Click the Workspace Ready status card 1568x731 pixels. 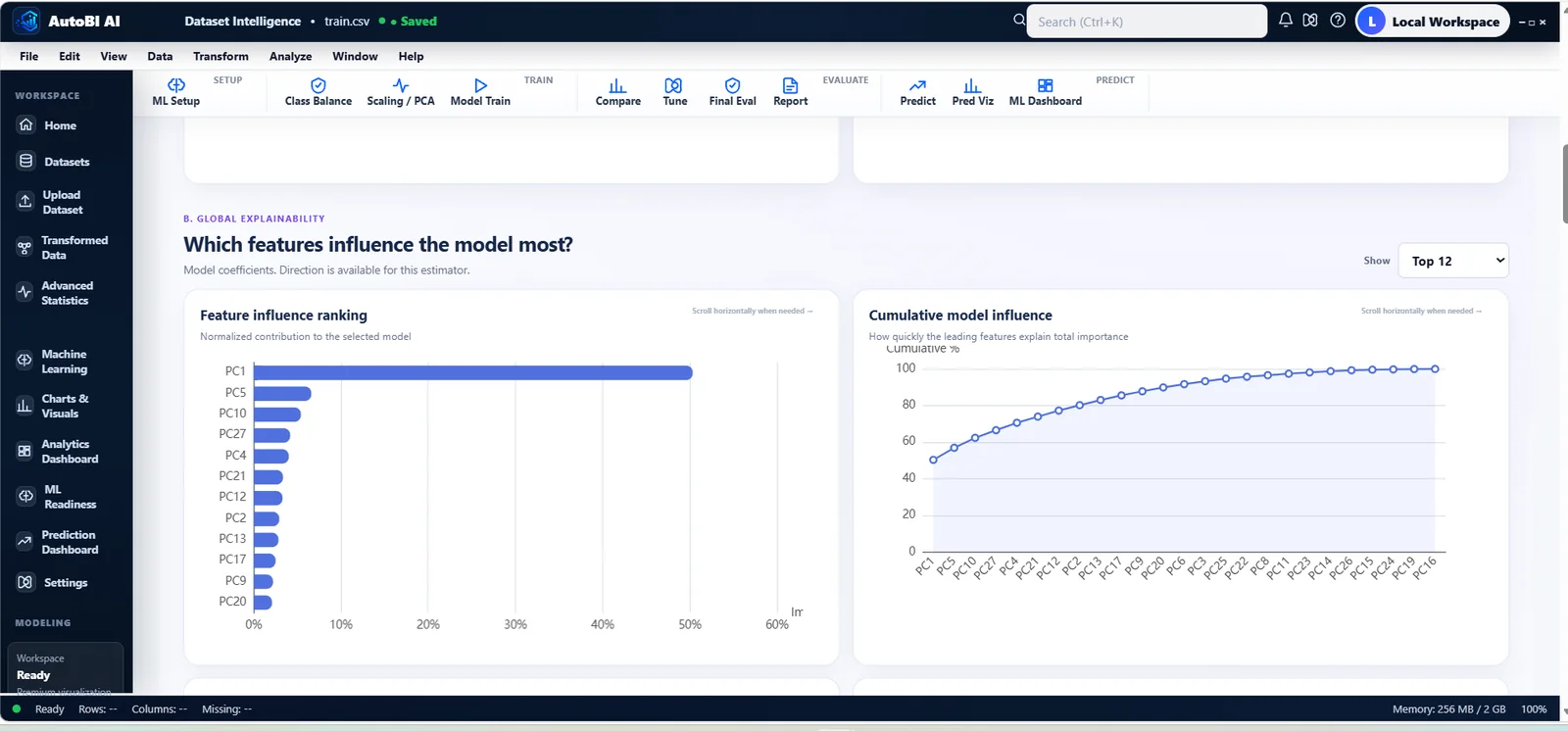point(66,667)
